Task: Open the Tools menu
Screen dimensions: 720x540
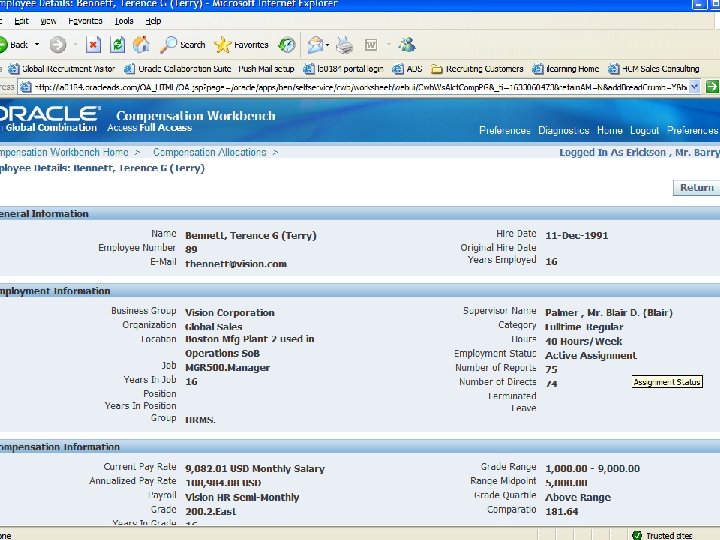Action: (x=124, y=21)
